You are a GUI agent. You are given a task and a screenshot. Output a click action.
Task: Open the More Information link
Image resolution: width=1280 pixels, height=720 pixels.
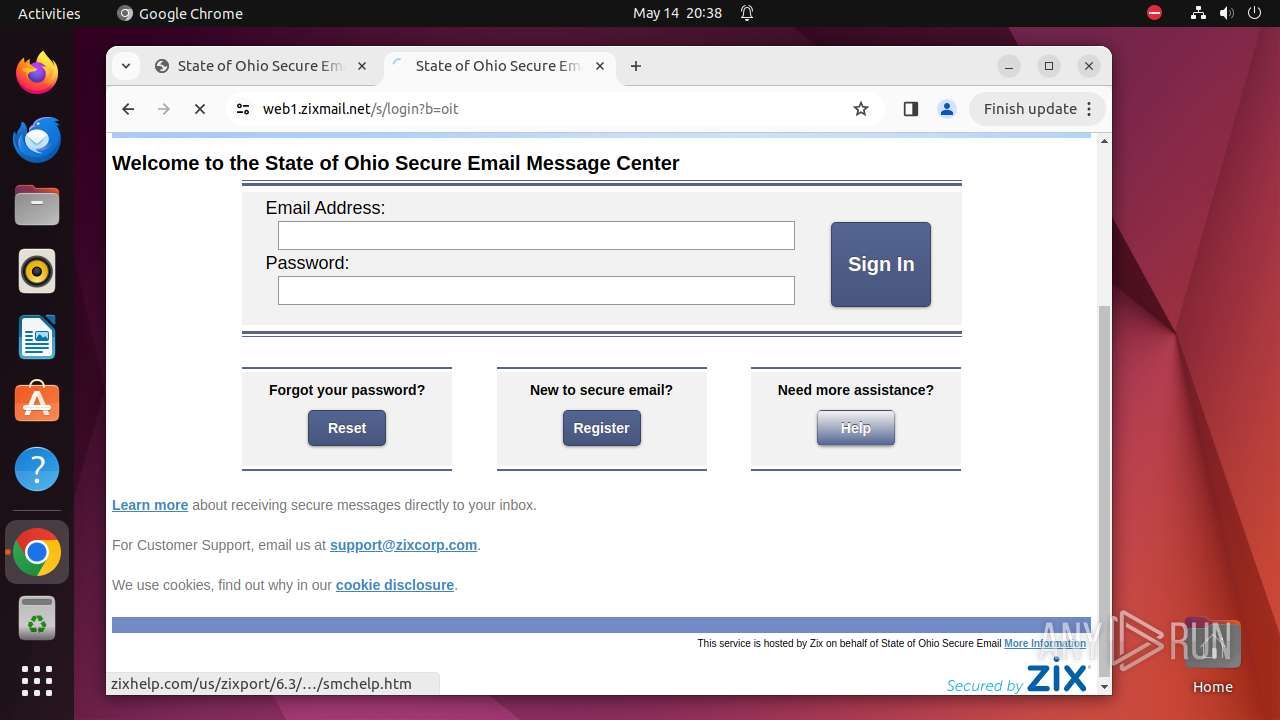click(x=1045, y=643)
